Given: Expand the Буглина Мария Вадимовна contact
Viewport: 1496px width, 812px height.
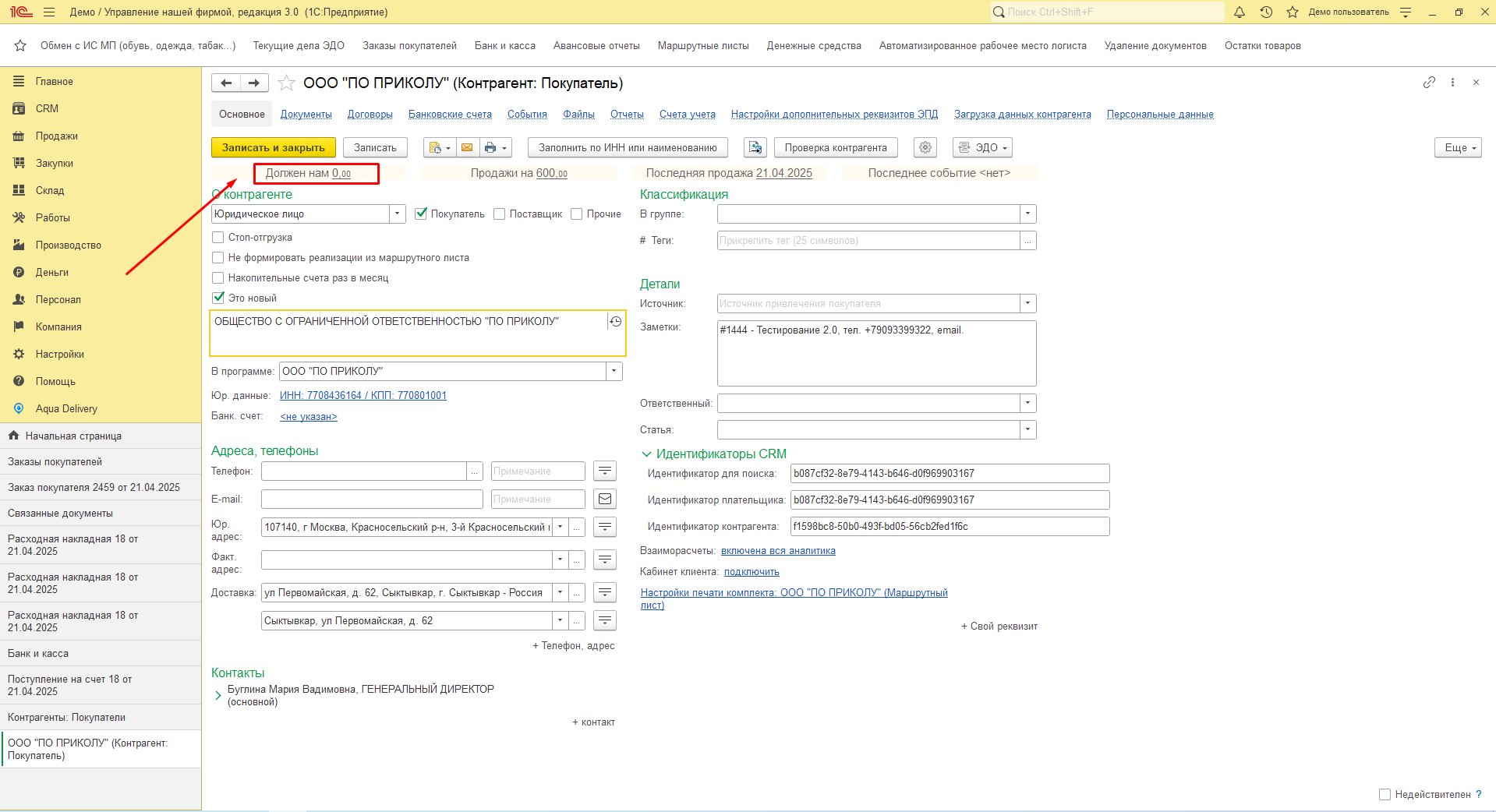Looking at the screenshot, I should coord(218,695).
